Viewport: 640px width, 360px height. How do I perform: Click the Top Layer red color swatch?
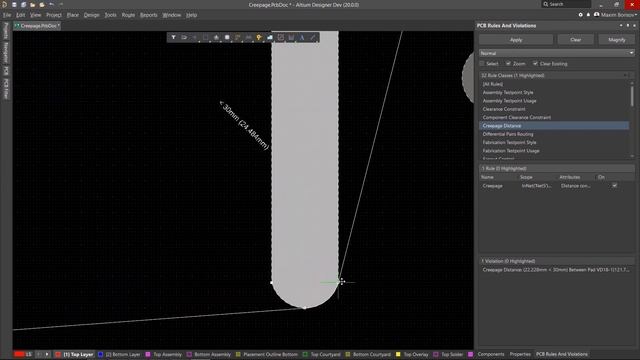58,354
